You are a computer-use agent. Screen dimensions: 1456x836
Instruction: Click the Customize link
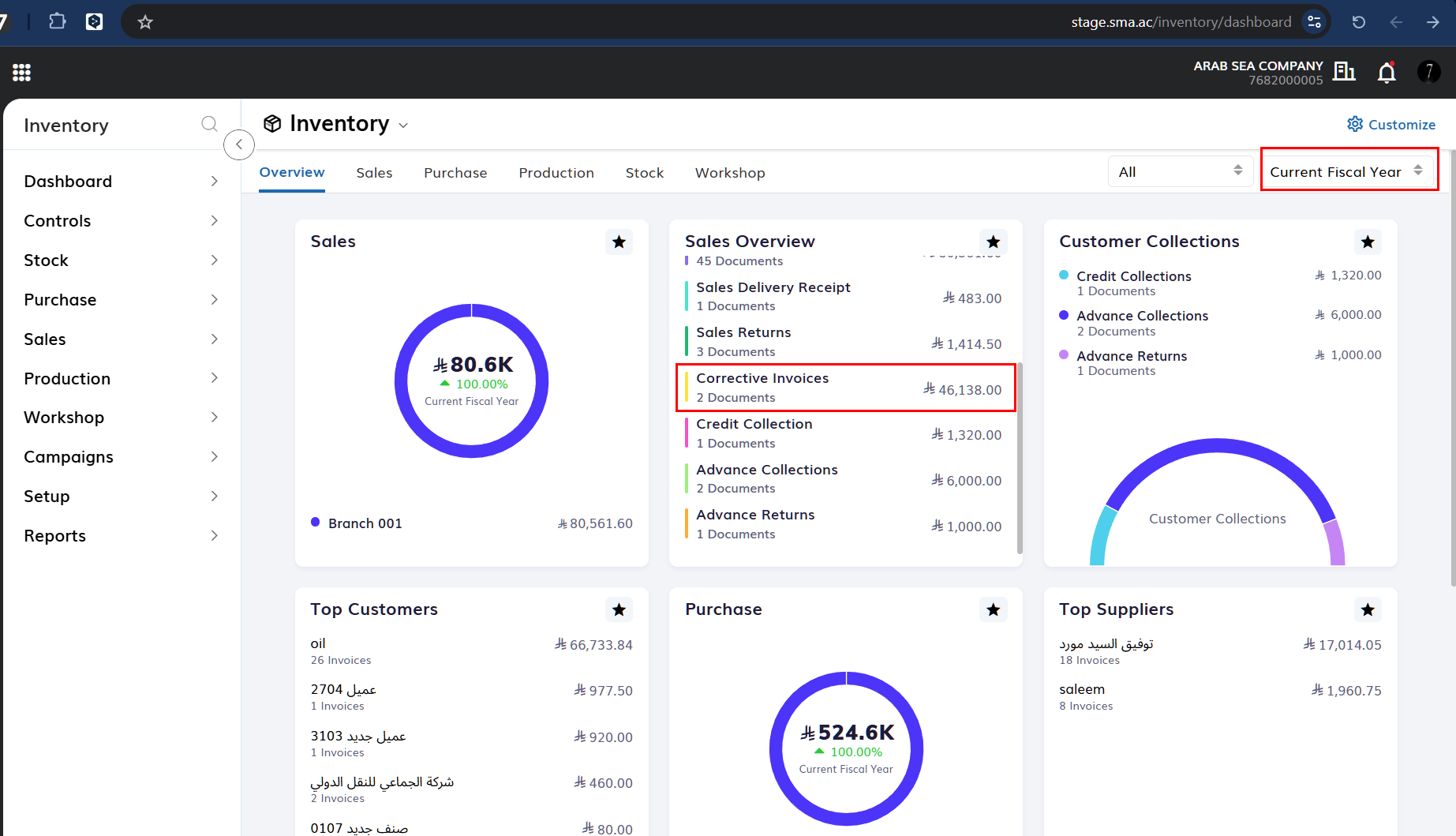pyautogui.click(x=1391, y=125)
